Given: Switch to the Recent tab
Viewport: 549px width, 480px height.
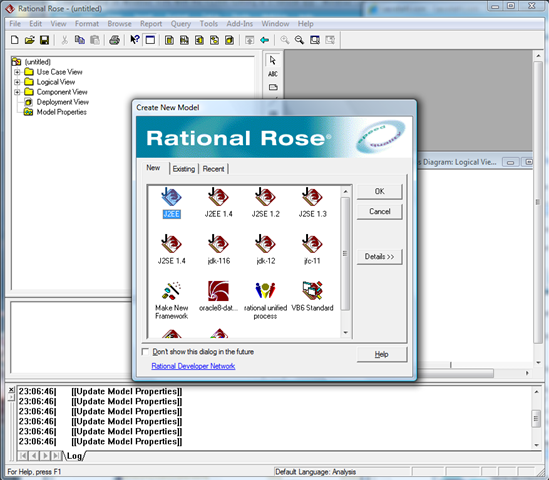Looking at the screenshot, I should click(x=213, y=169).
